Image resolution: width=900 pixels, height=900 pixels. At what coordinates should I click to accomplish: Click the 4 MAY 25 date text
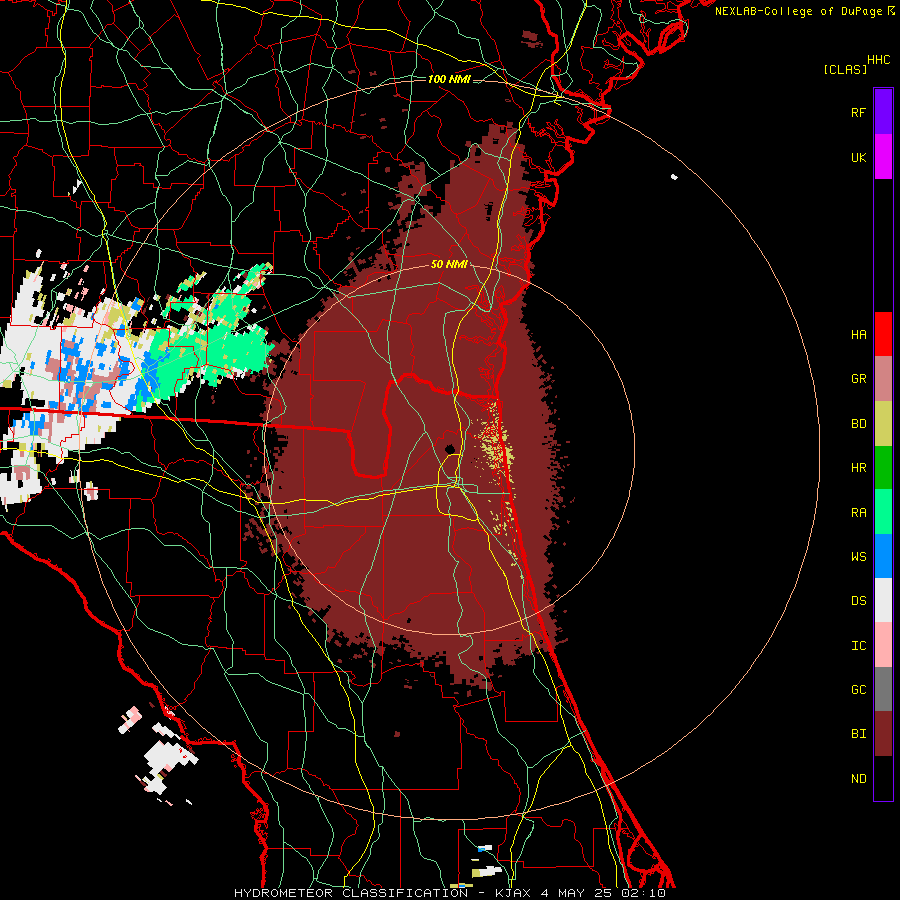(x=575, y=893)
